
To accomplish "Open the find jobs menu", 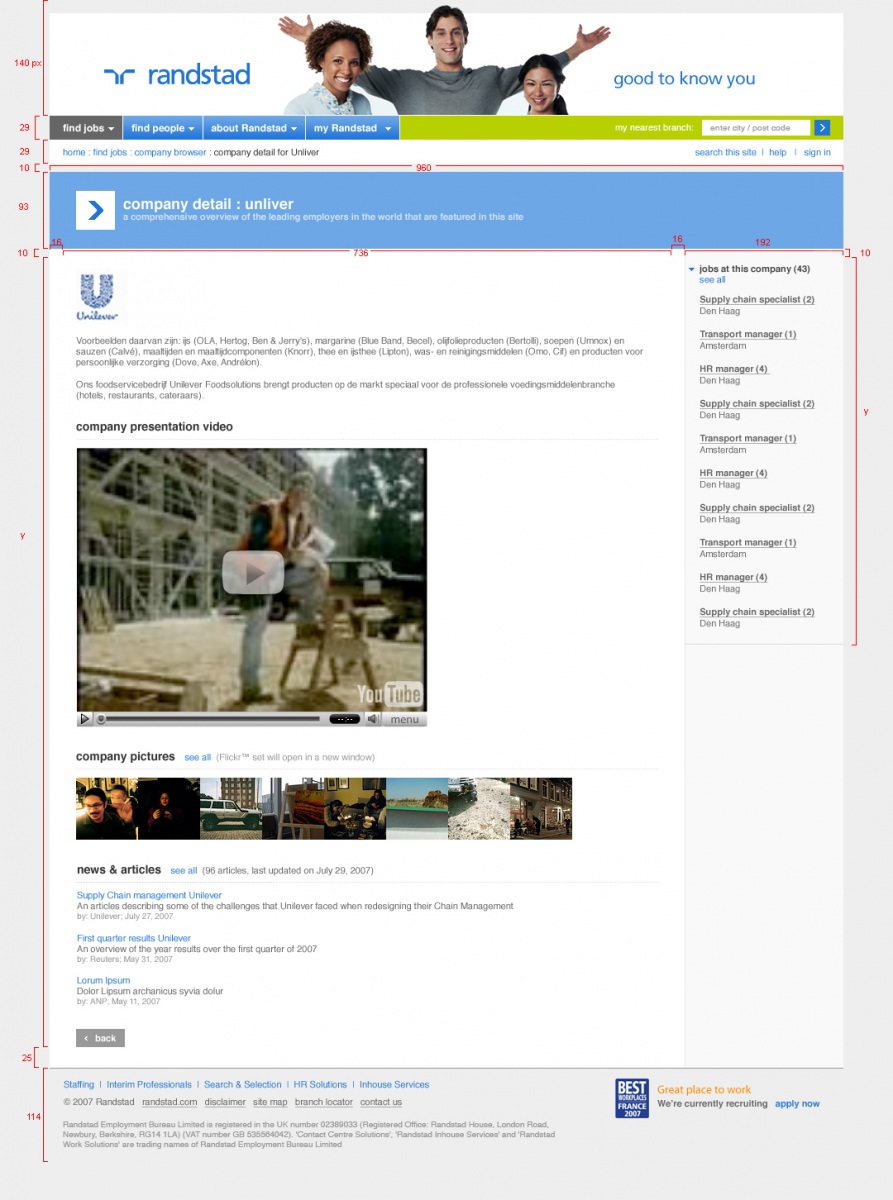I will click(86, 128).
